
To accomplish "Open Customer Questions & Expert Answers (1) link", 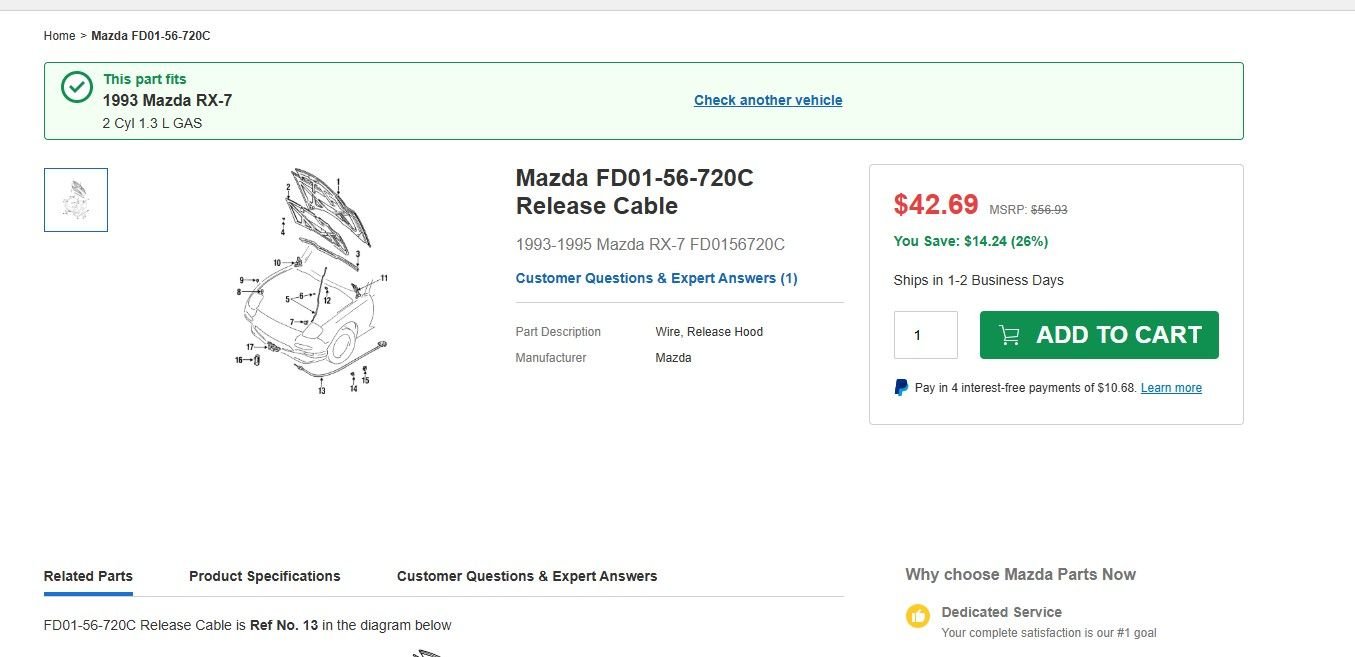I will click(x=656, y=278).
